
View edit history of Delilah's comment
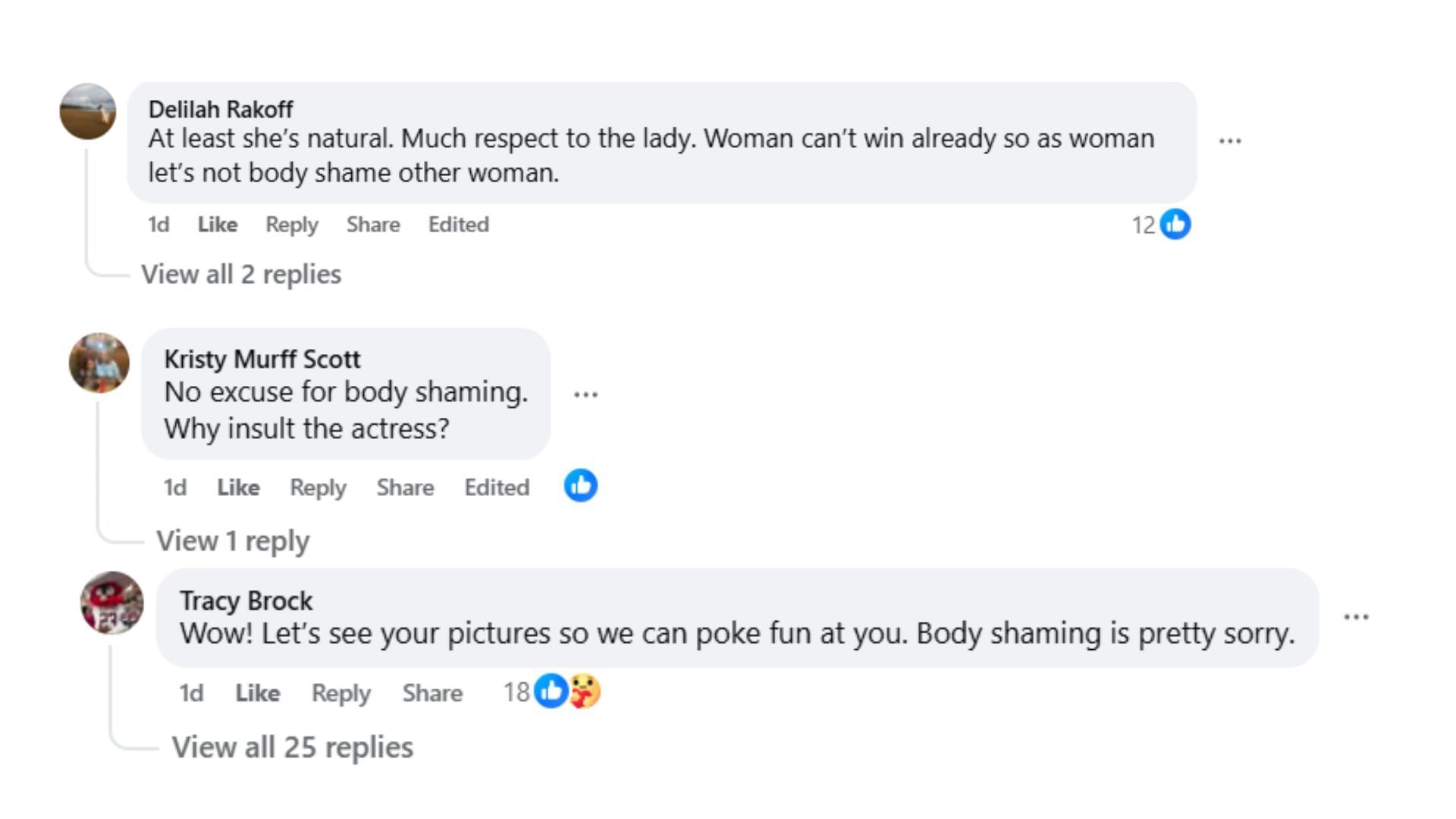[459, 225]
